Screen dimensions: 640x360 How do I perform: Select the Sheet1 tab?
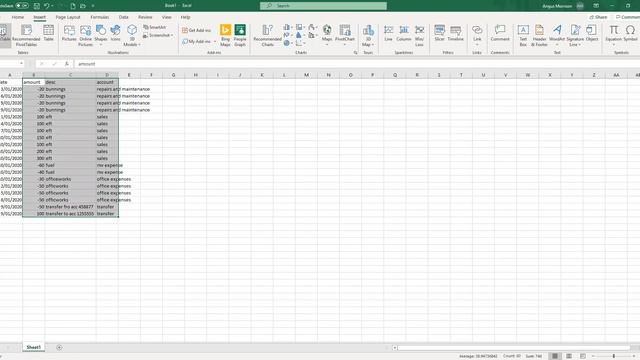33,347
